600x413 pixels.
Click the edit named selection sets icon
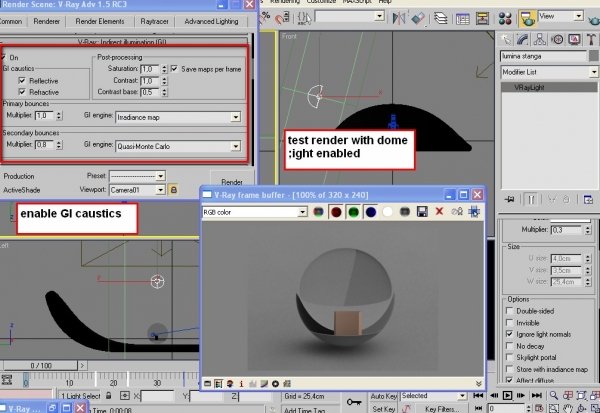tap(304, 18)
